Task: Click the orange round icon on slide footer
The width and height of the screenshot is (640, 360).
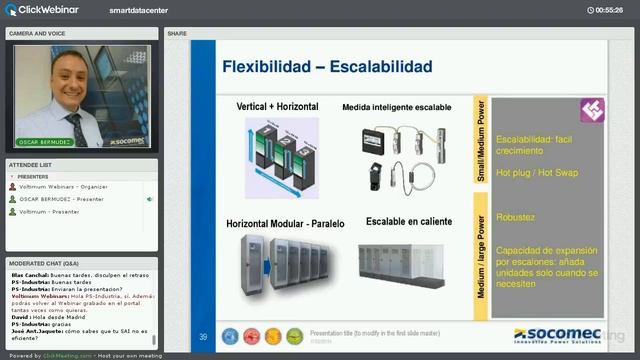Action: pos(273,337)
